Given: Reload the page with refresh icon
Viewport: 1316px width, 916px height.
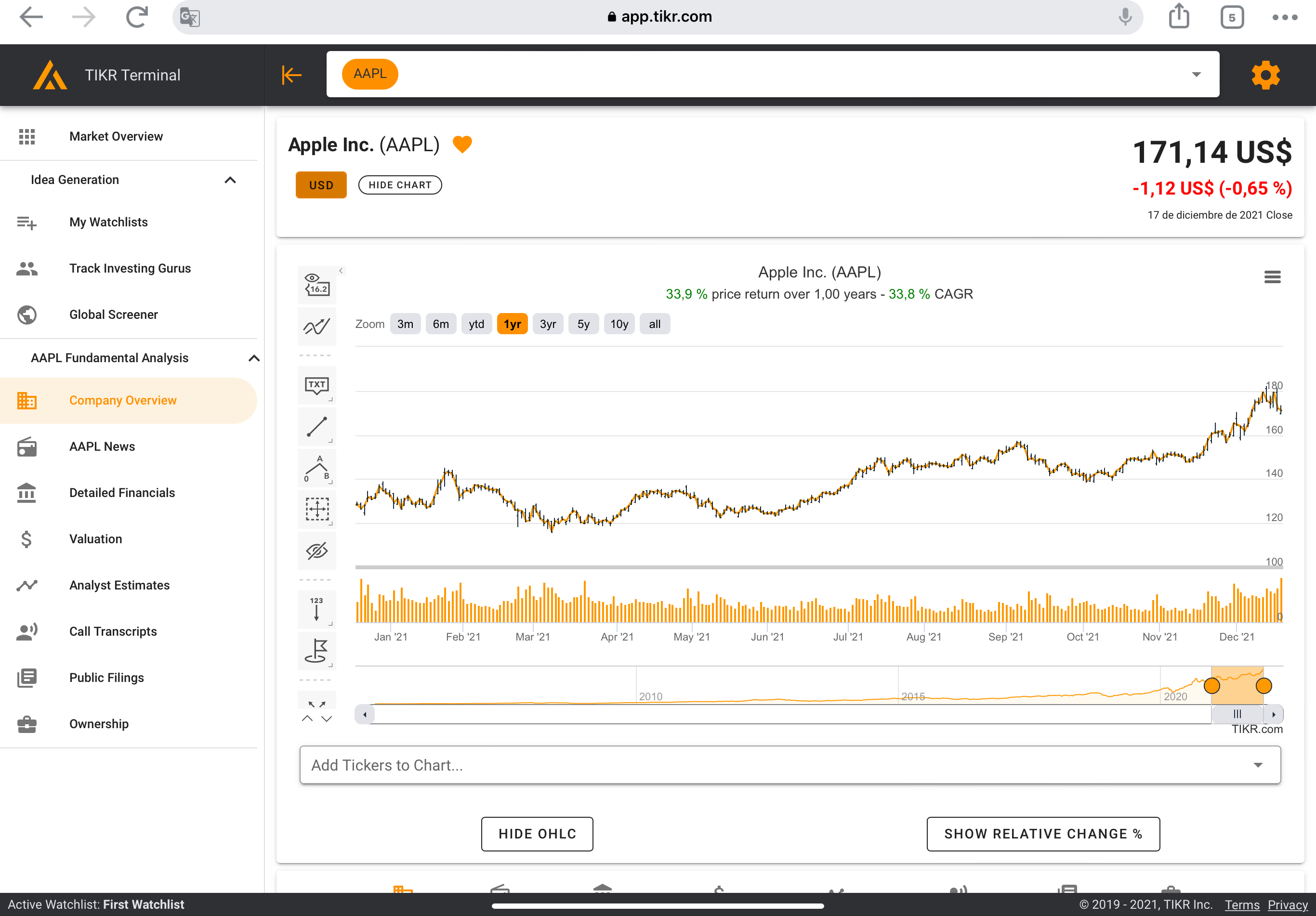Looking at the screenshot, I should pyautogui.click(x=136, y=17).
